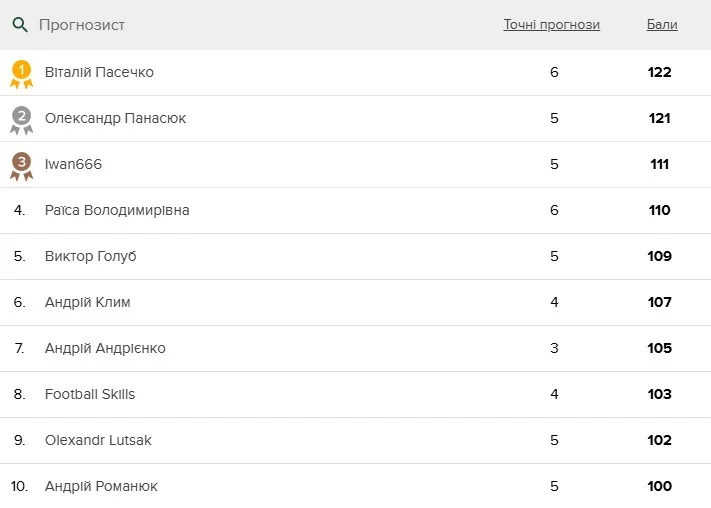Viewport: 711px width, 508px height.
Task: Open Віталій Пасечко's profile
Action: [x=99, y=72]
